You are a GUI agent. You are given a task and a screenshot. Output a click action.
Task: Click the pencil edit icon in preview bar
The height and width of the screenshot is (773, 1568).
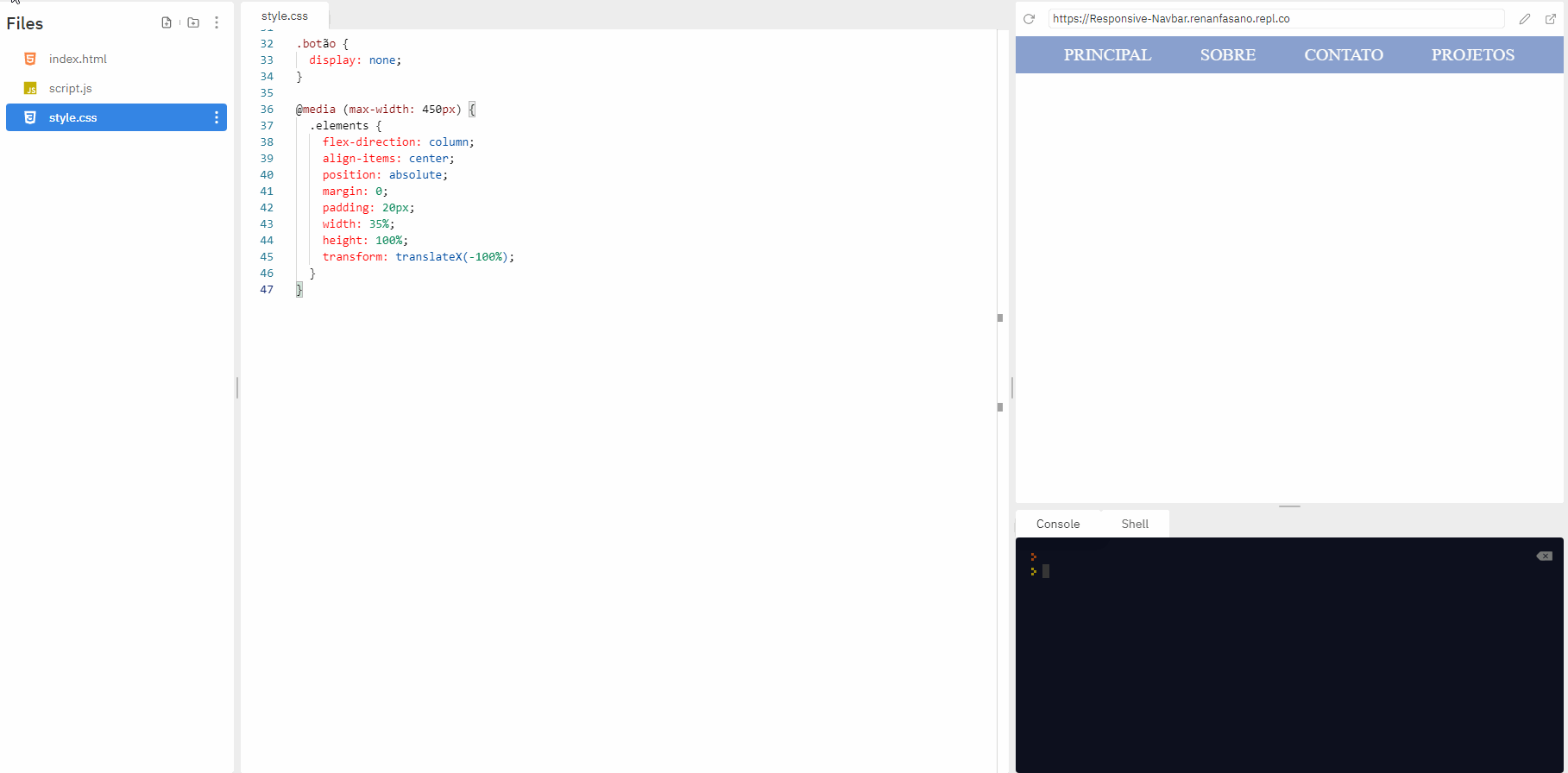[1525, 19]
